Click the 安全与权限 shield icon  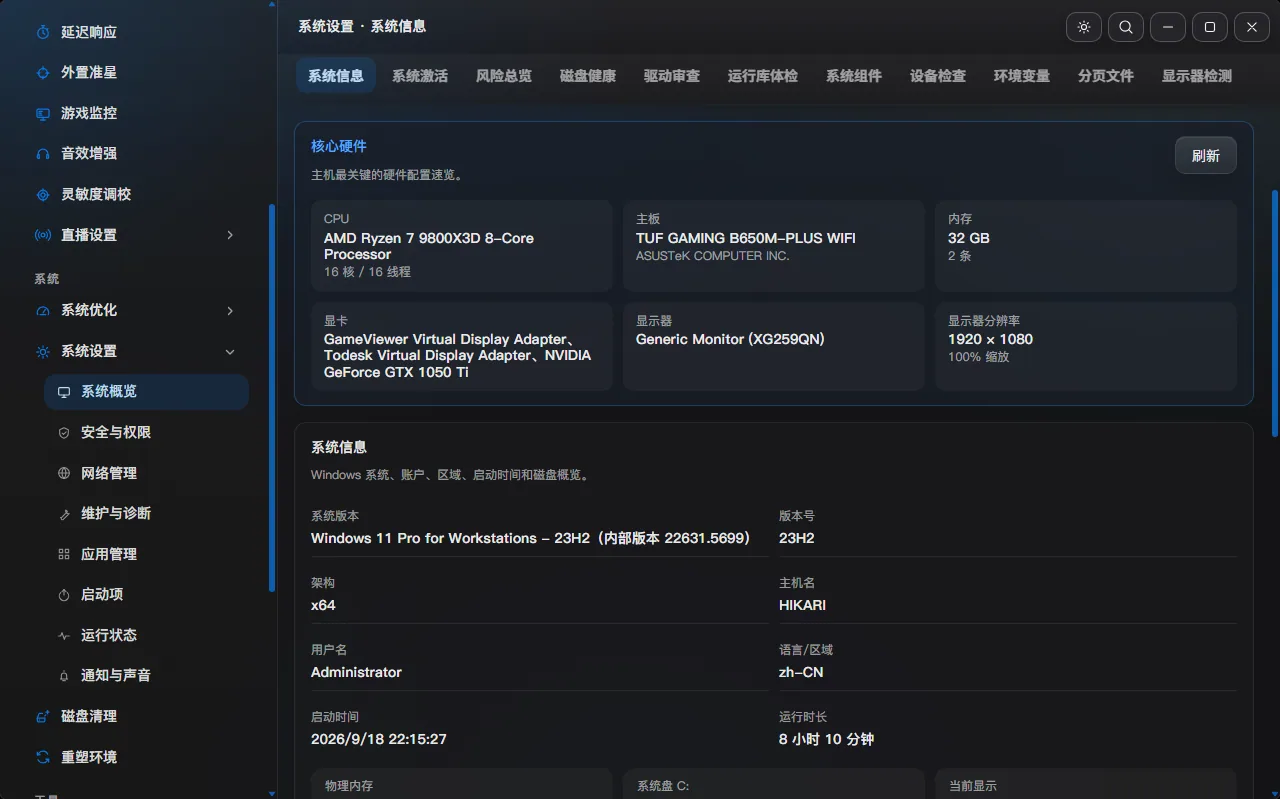pos(64,433)
